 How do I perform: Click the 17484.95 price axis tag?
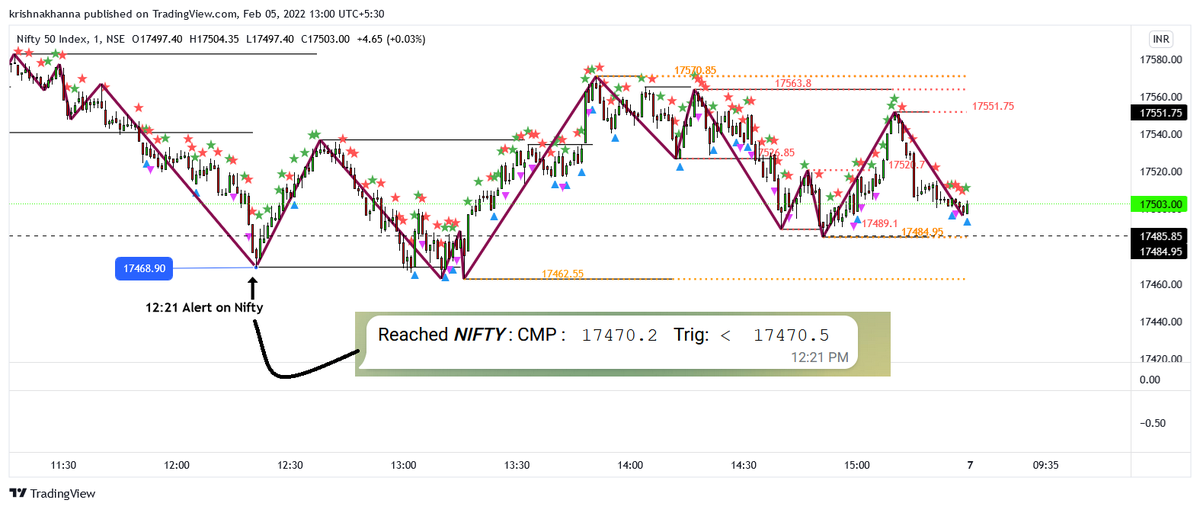click(x=1160, y=250)
